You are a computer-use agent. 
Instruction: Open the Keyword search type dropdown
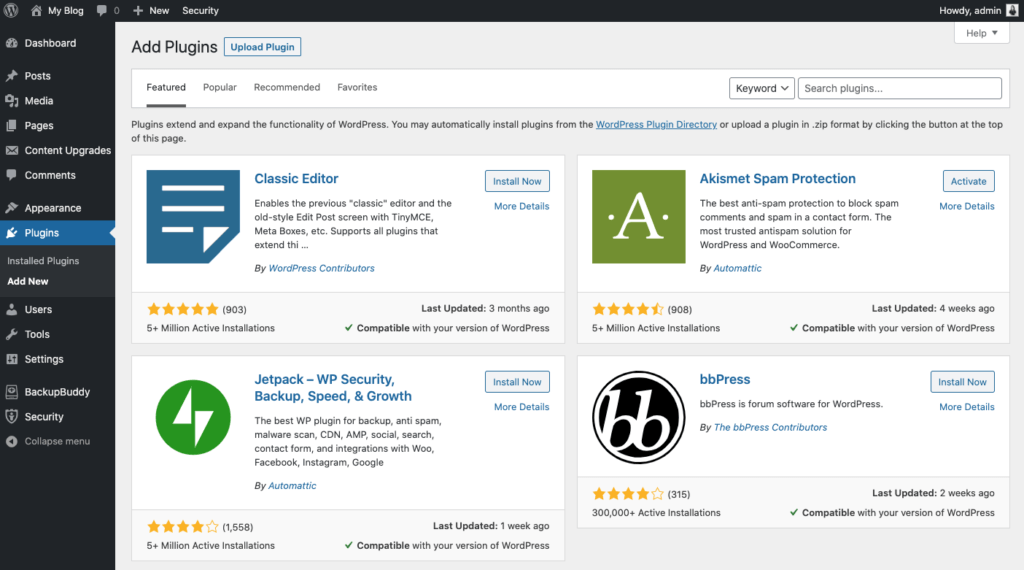pos(761,88)
